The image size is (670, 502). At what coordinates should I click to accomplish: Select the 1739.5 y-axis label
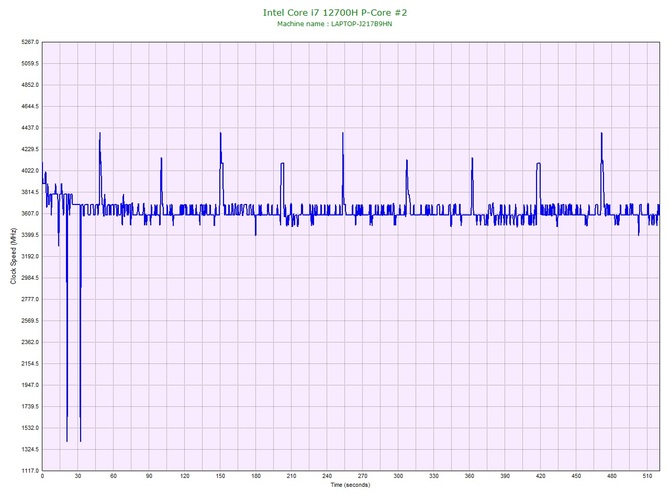pyautogui.click(x=30, y=406)
